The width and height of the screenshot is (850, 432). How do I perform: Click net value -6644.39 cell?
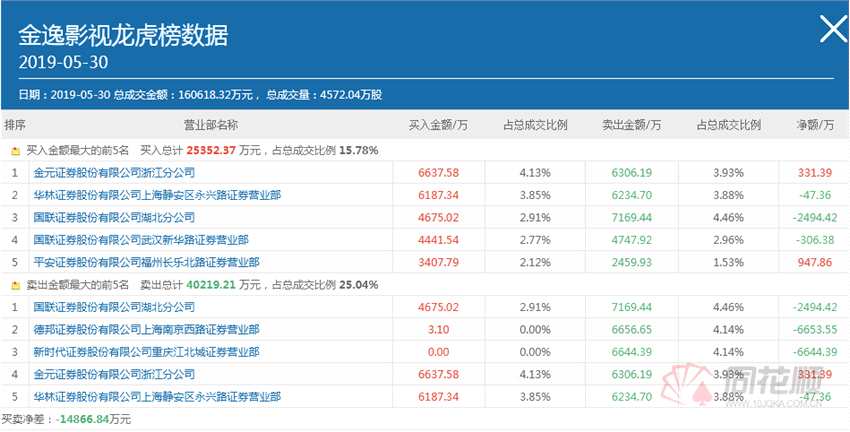[x=815, y=352]
